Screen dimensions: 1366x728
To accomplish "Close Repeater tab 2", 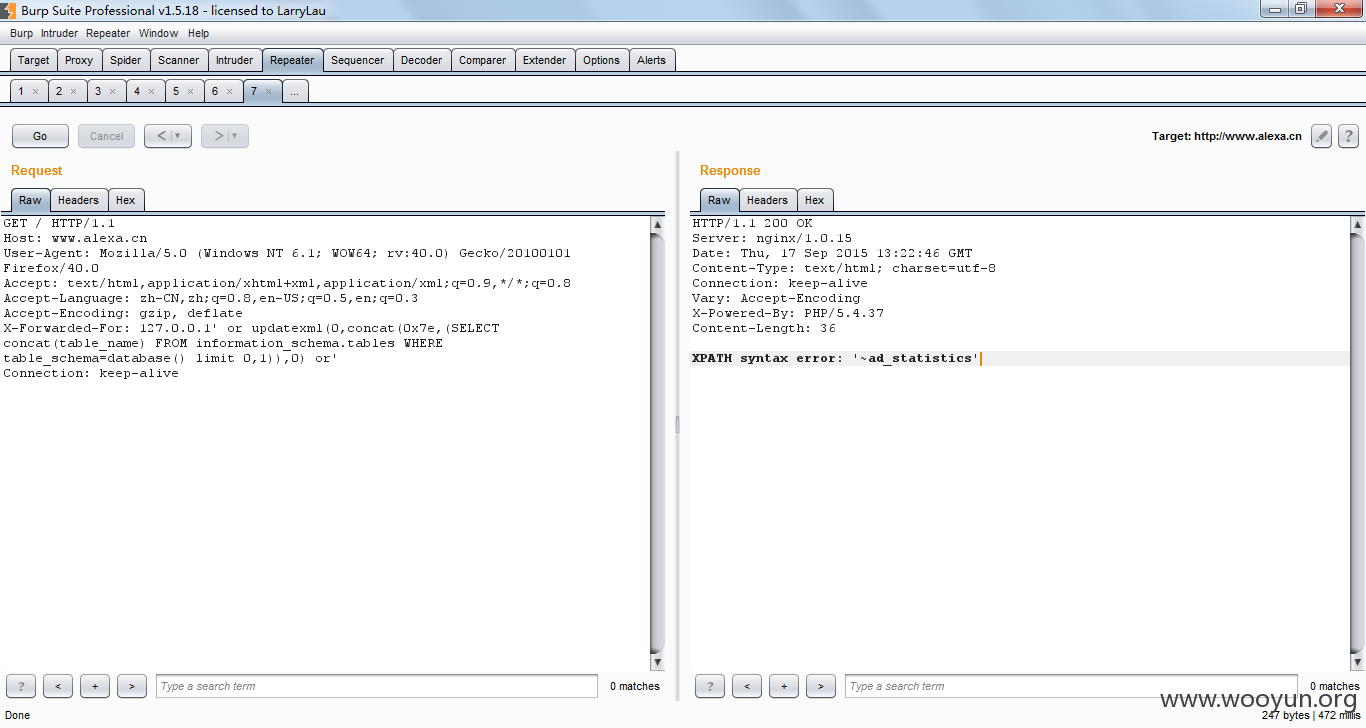I will point(73,91).
